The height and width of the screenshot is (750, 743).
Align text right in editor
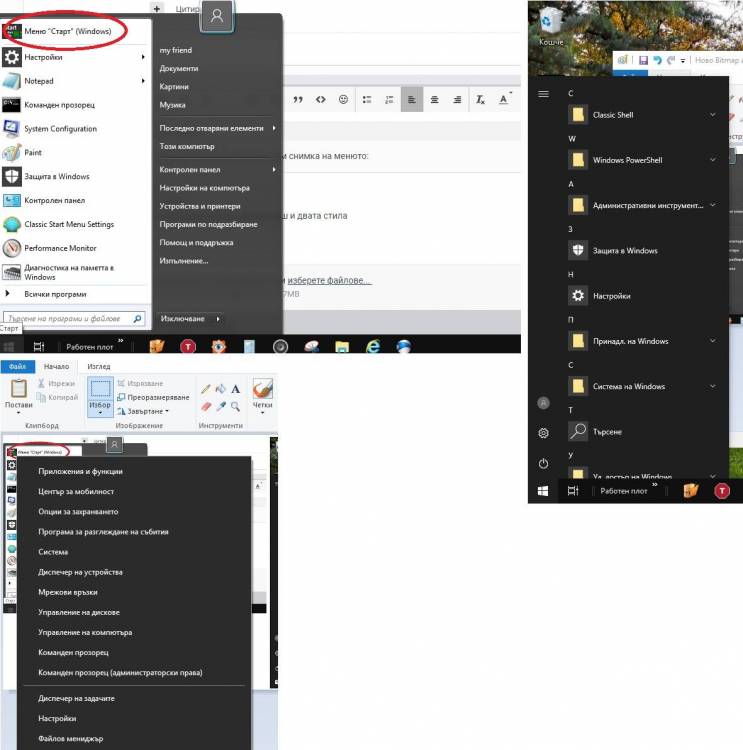click(x=457, y=99)
